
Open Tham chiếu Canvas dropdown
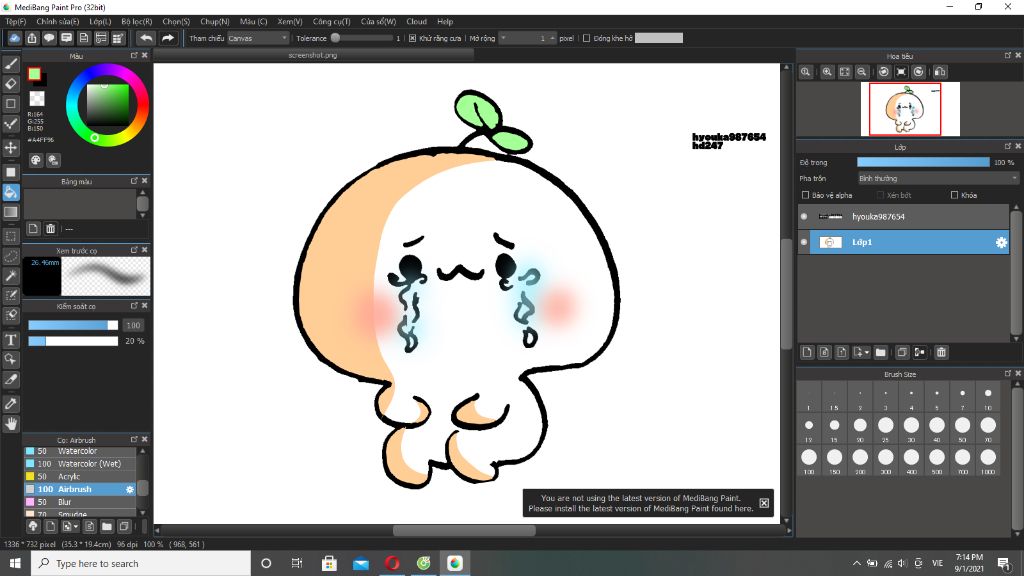258,39
